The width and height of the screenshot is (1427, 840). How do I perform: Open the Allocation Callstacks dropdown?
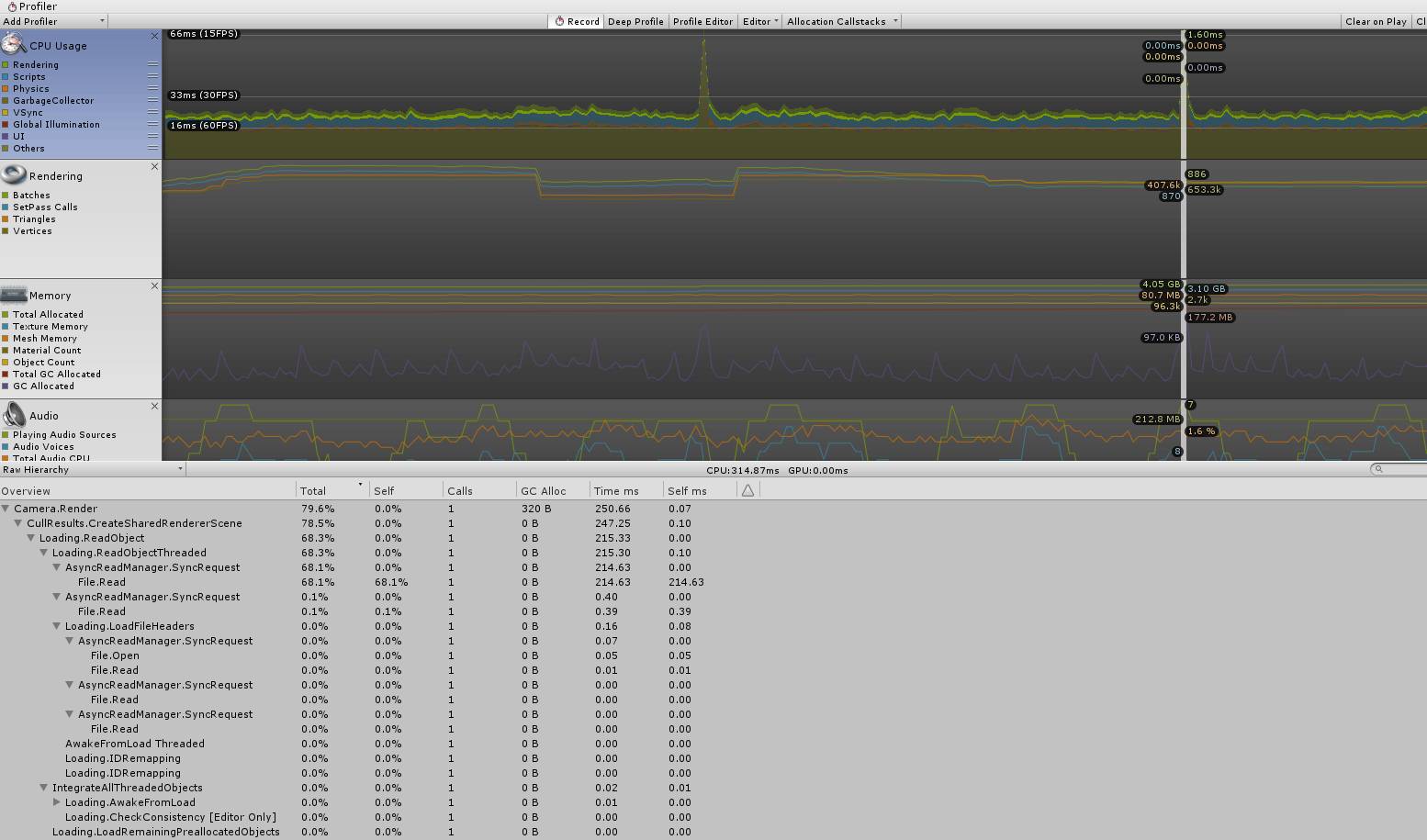click(840, 21)
